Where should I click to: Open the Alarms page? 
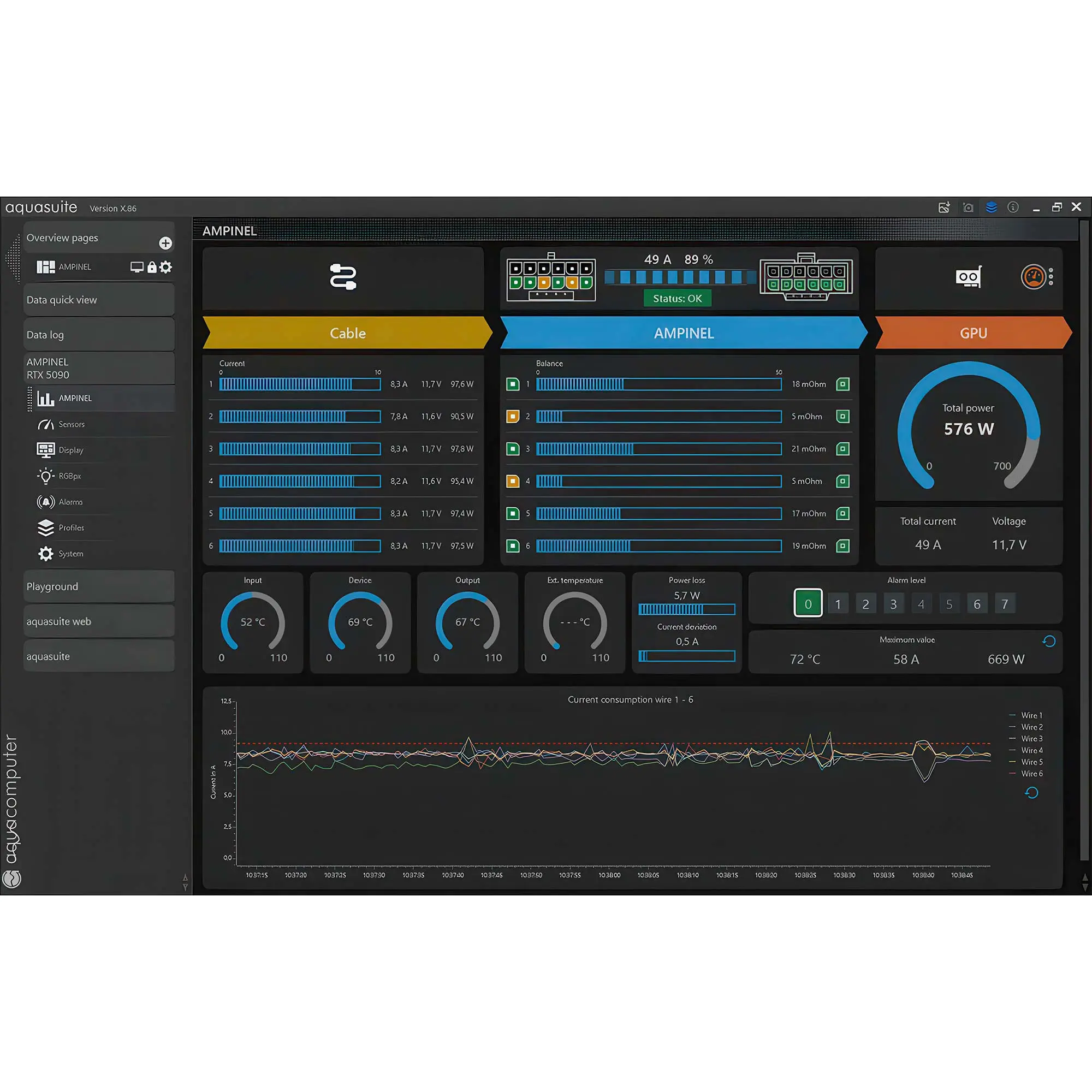click(x=70, y=502)
